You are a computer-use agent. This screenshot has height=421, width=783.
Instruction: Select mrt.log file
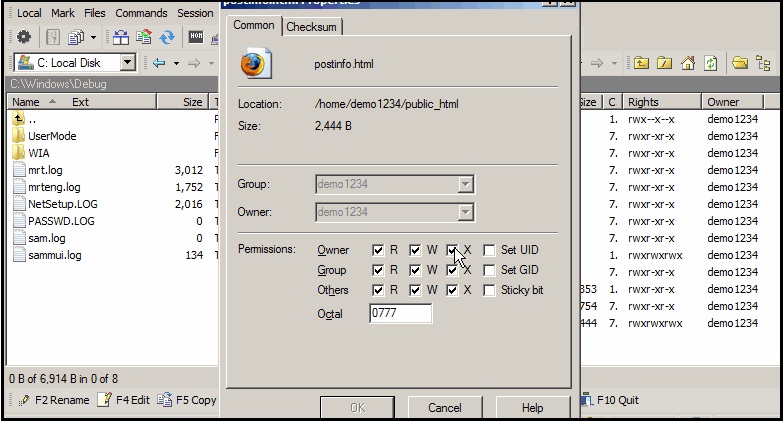pyautogui.click(x=38, y=170)
